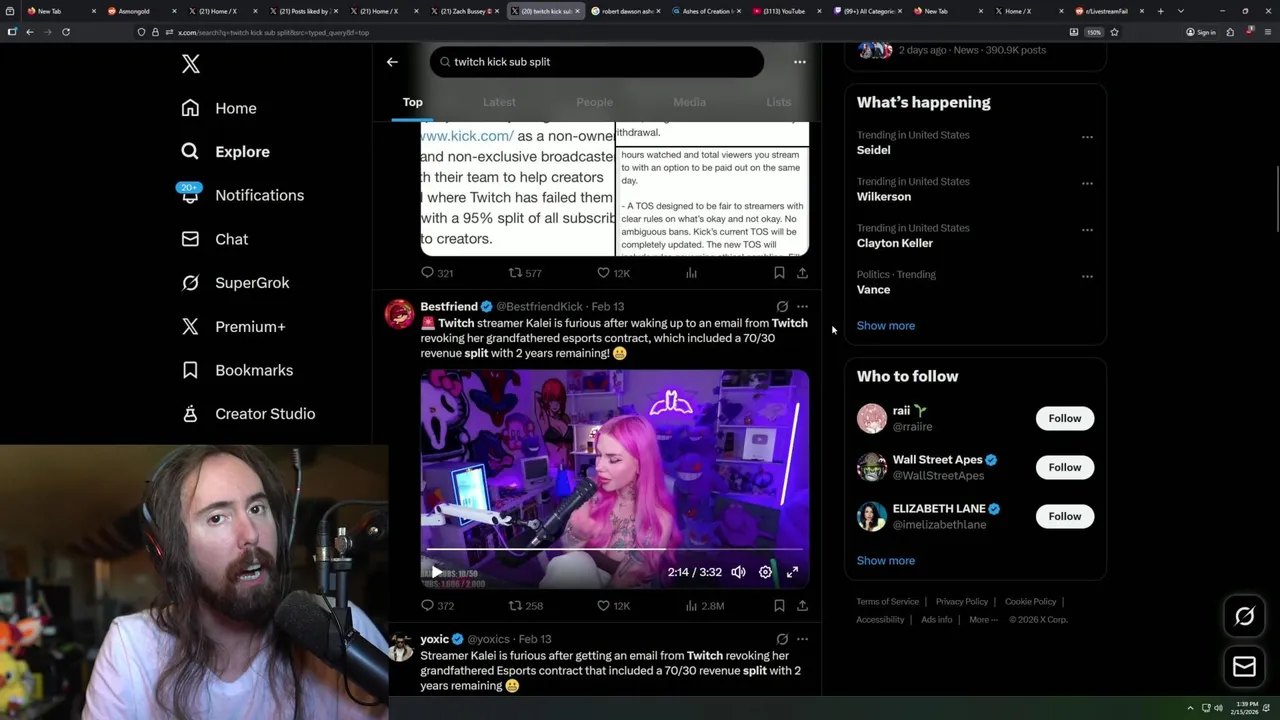Seek on the video progress bar
The width and height of the screenshot is (1280, 720).
614,549
